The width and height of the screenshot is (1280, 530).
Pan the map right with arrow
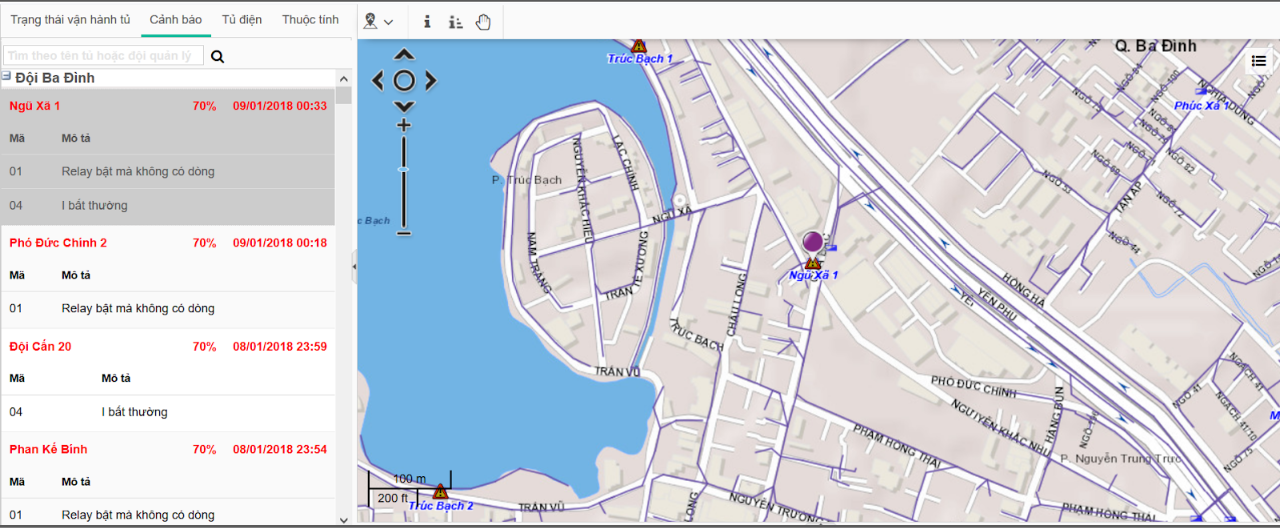(430, 80)
